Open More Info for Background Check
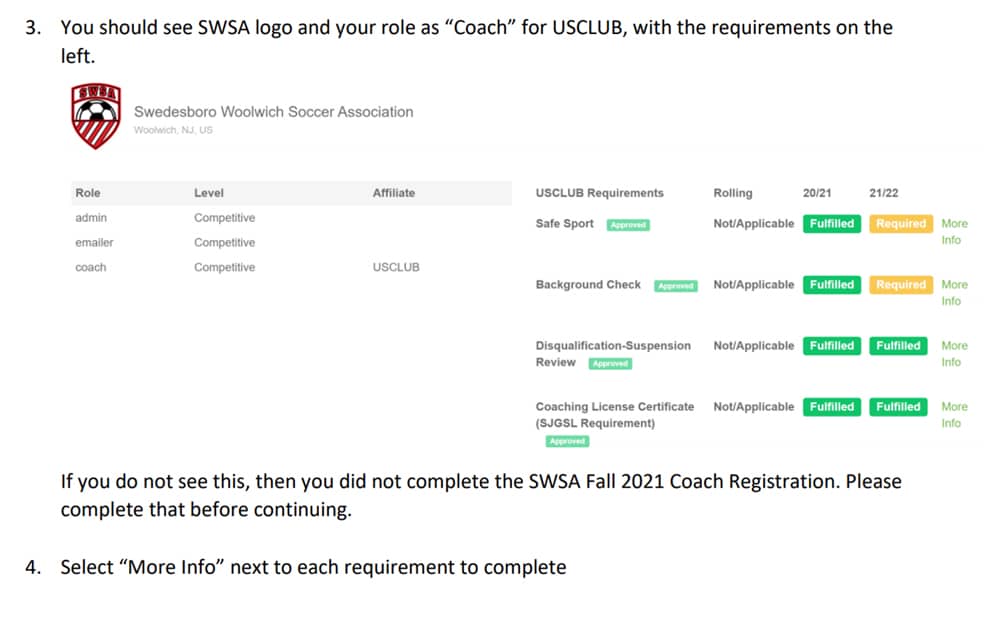Screen dimensions: 1000x627 954,293
